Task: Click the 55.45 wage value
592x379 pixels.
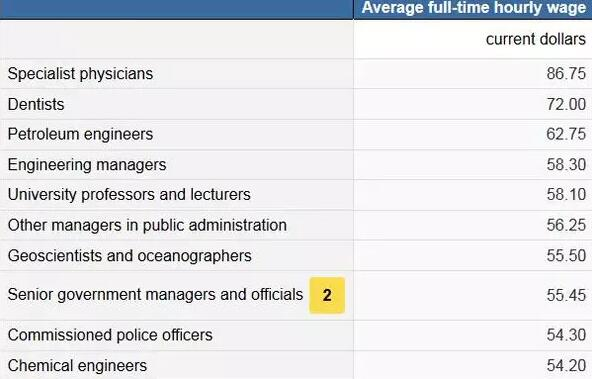Action: 566,295
